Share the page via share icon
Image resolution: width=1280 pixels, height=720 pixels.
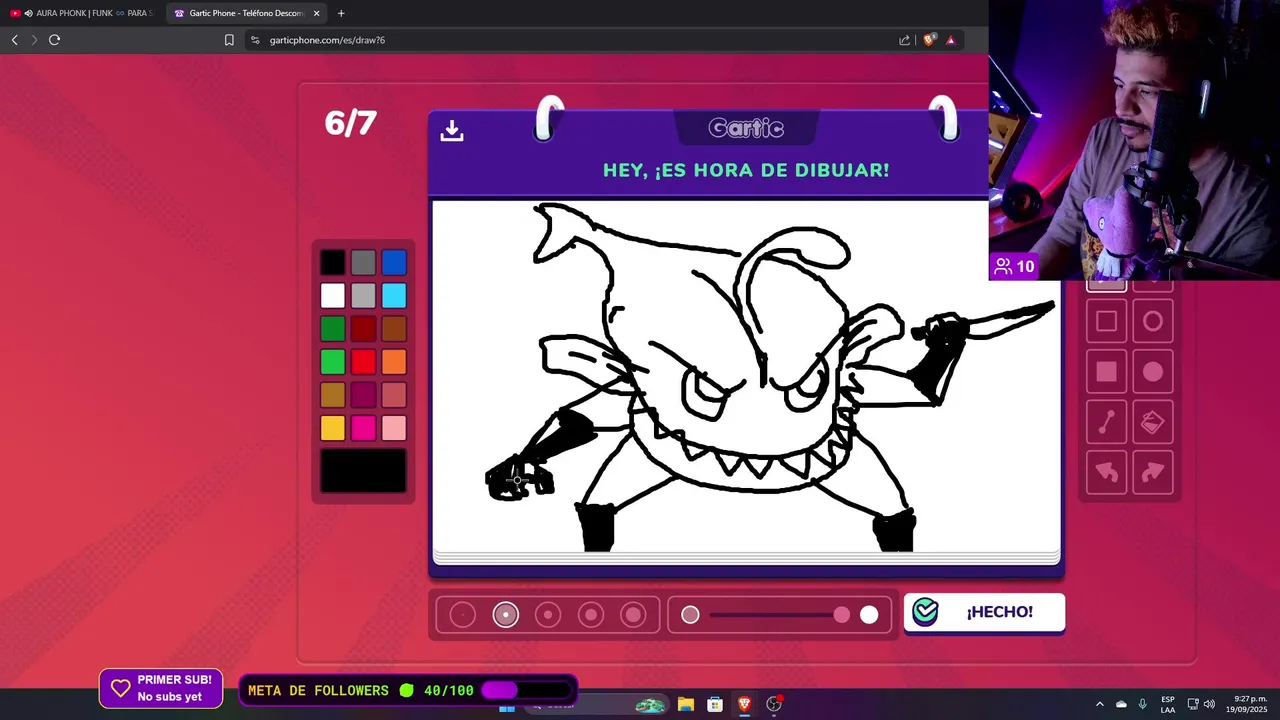point(904,40)
